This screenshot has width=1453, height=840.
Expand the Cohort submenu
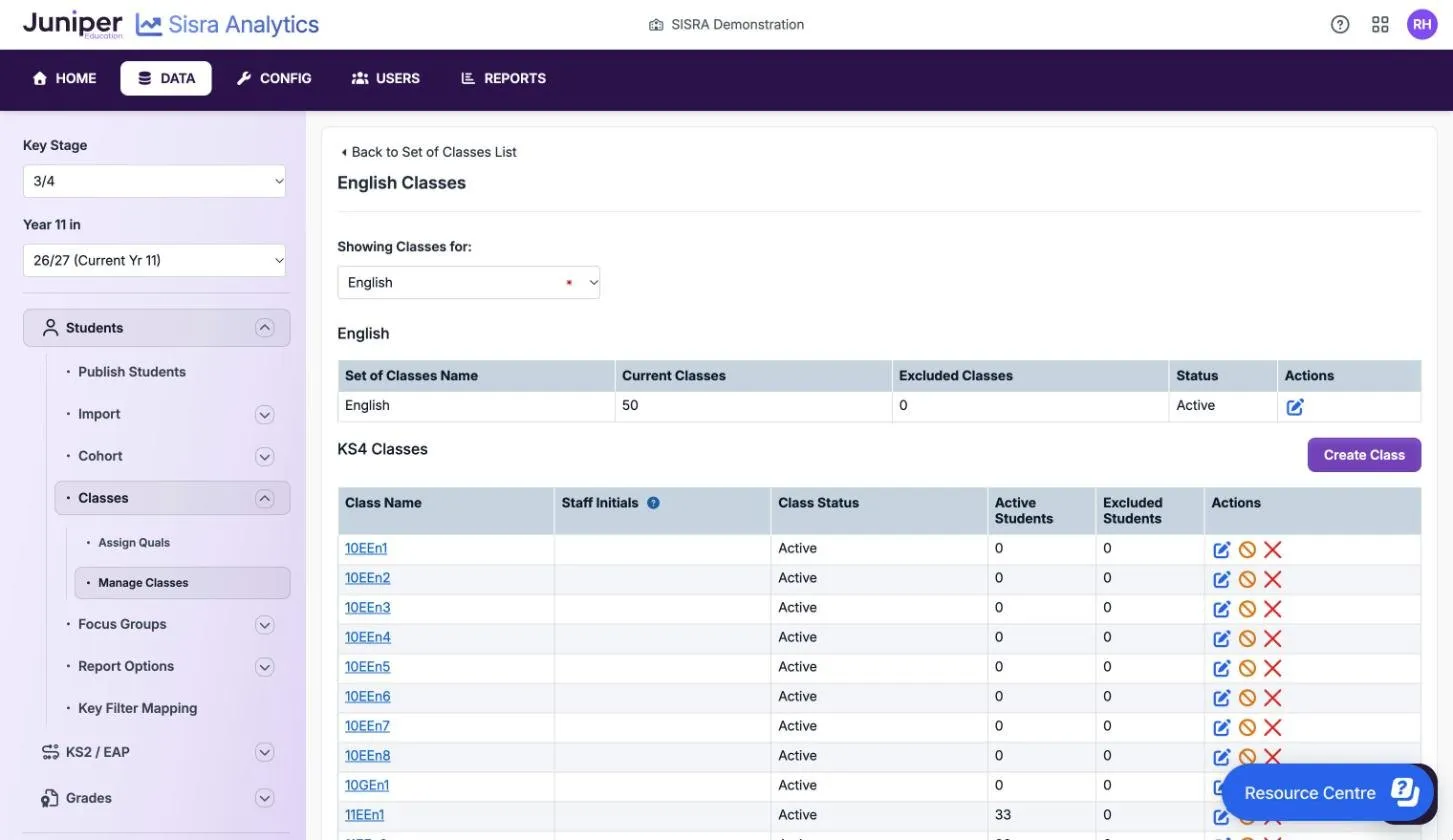click(264, 456)
